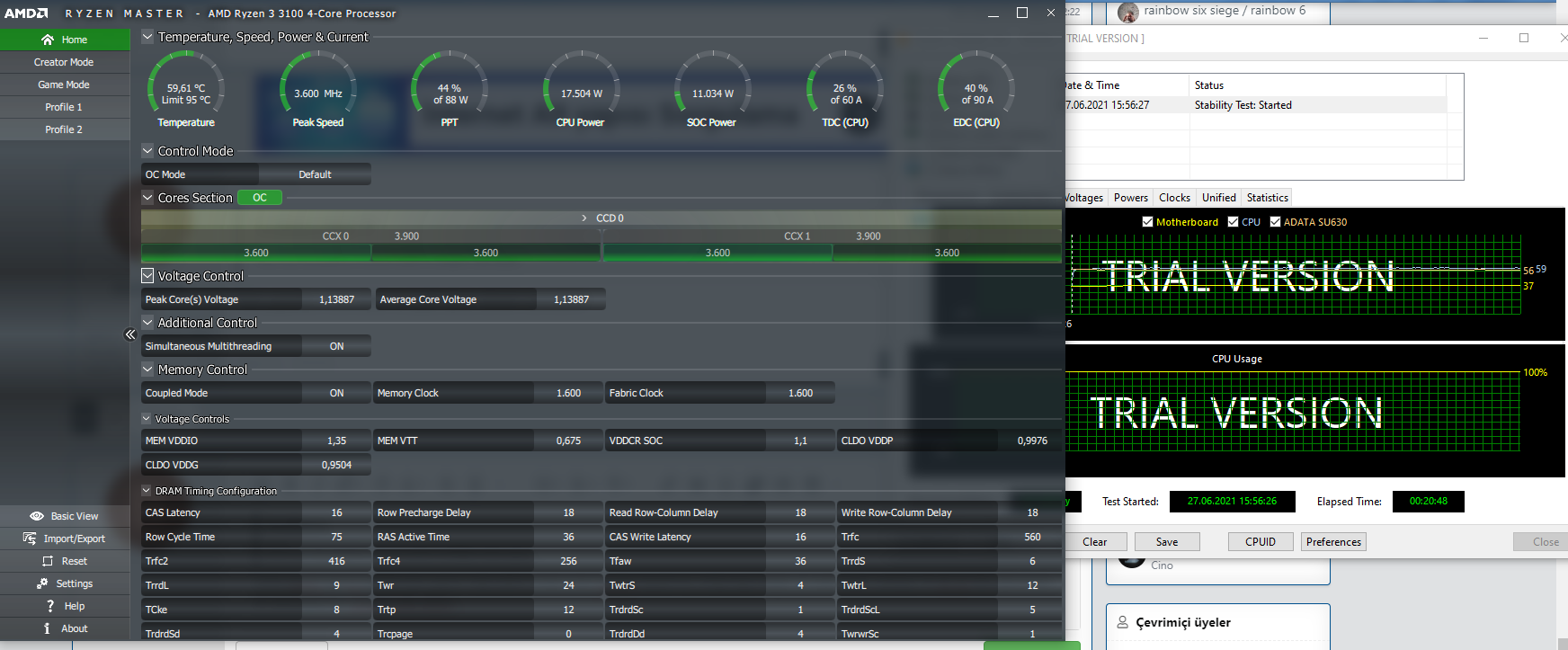Click CAS Latency value 16

tap(336, 512)
